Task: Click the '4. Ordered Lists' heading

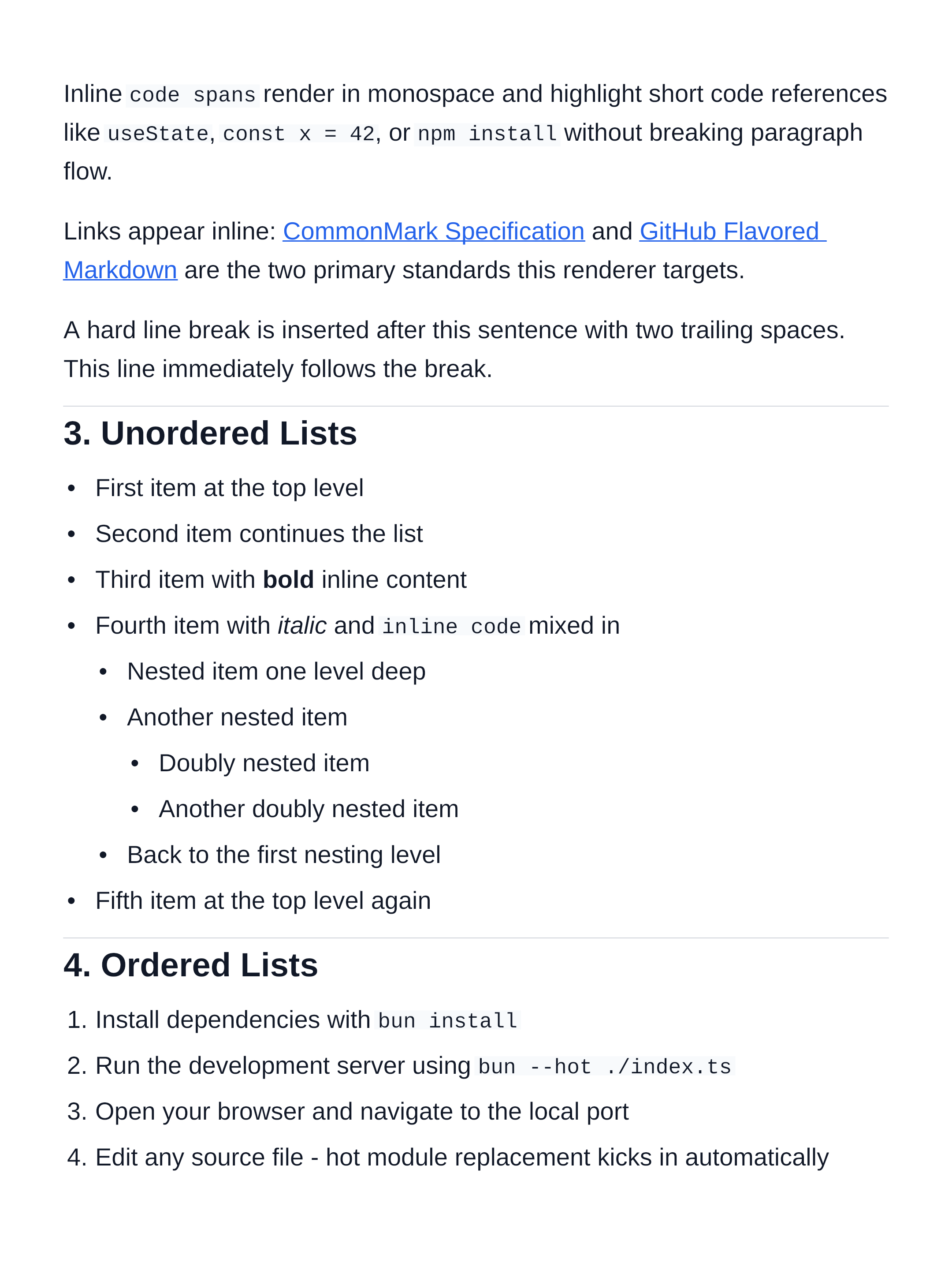Action: [x=190, y=965]
